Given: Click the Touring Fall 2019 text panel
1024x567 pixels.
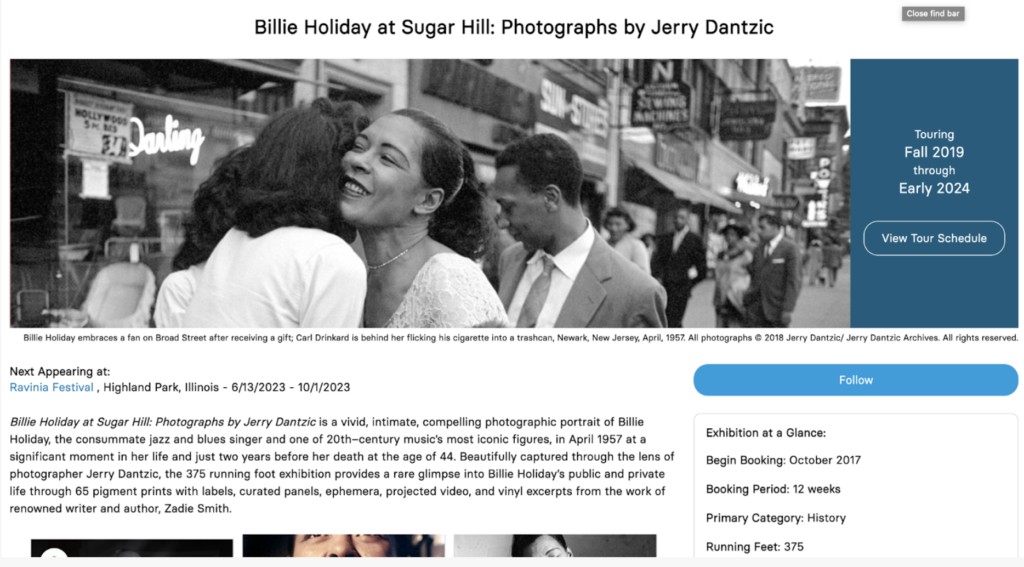Looking at the screenshot, I should (934, 161).
